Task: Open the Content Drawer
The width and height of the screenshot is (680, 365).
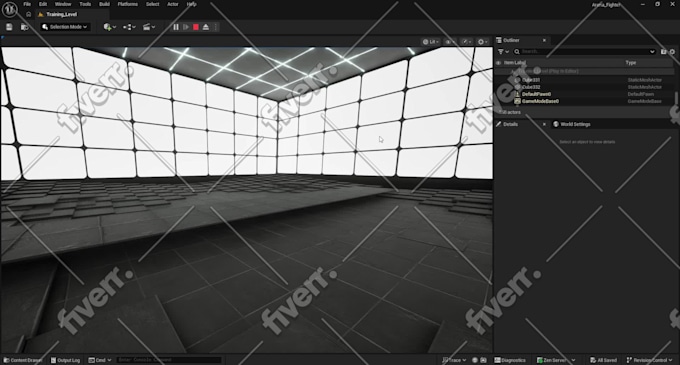Action: (x=23, y=360)
